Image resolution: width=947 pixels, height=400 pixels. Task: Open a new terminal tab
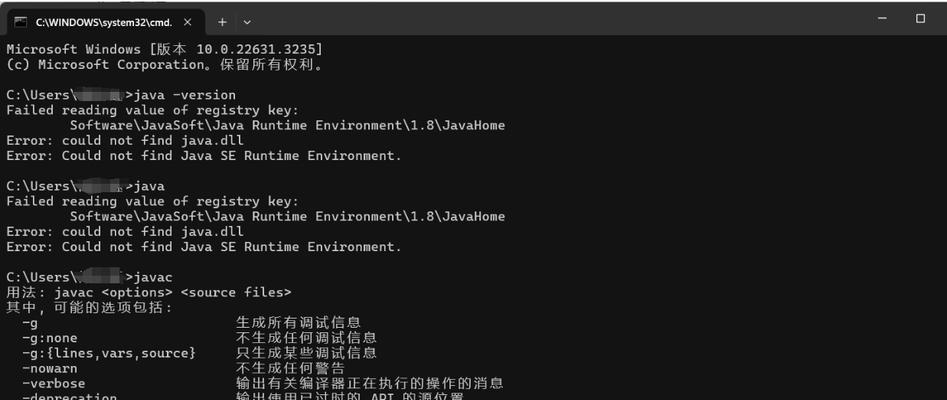222,22
